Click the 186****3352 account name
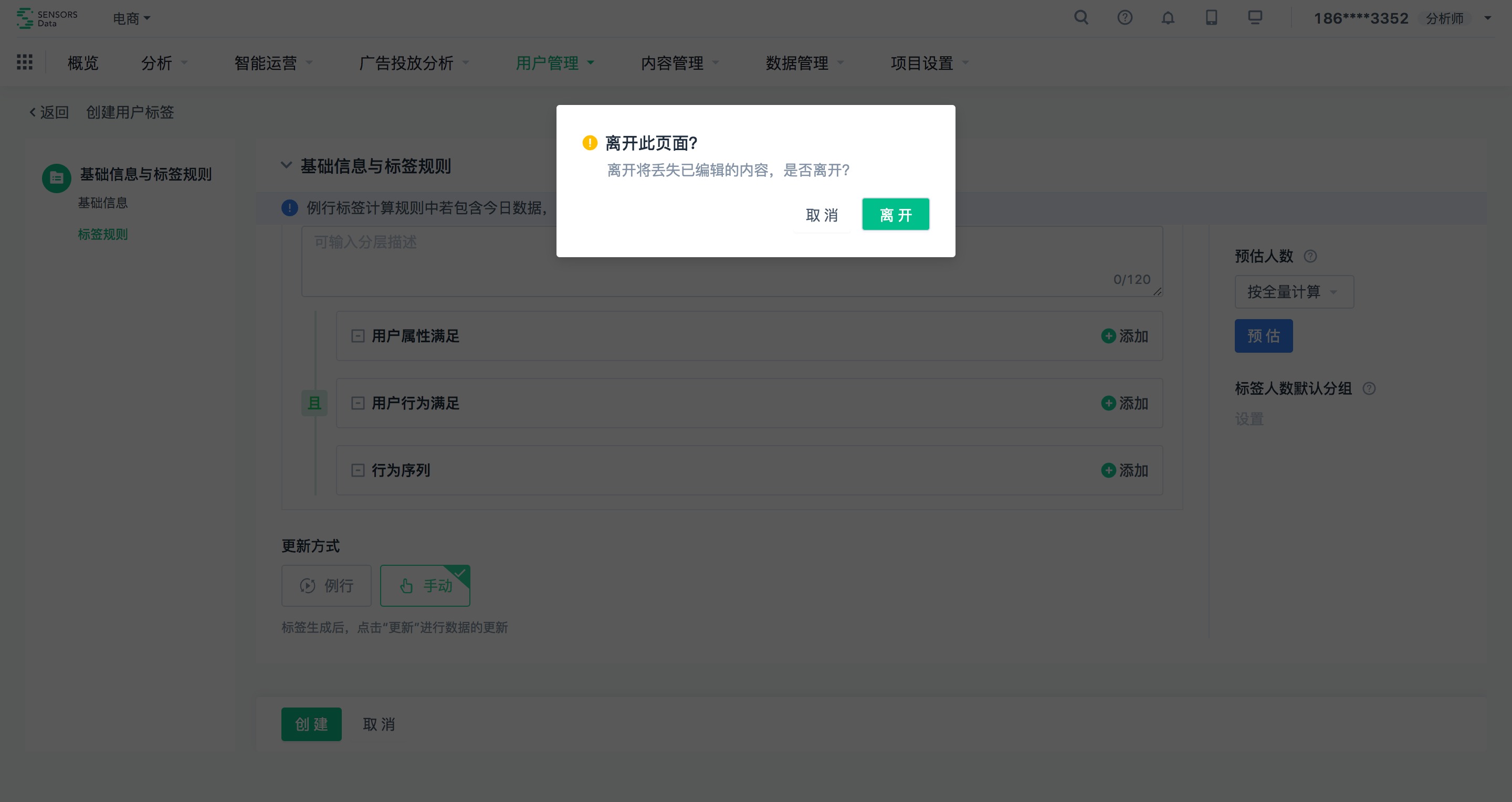Screen dimensions: 1512x802 click(x=1361, y=19)
